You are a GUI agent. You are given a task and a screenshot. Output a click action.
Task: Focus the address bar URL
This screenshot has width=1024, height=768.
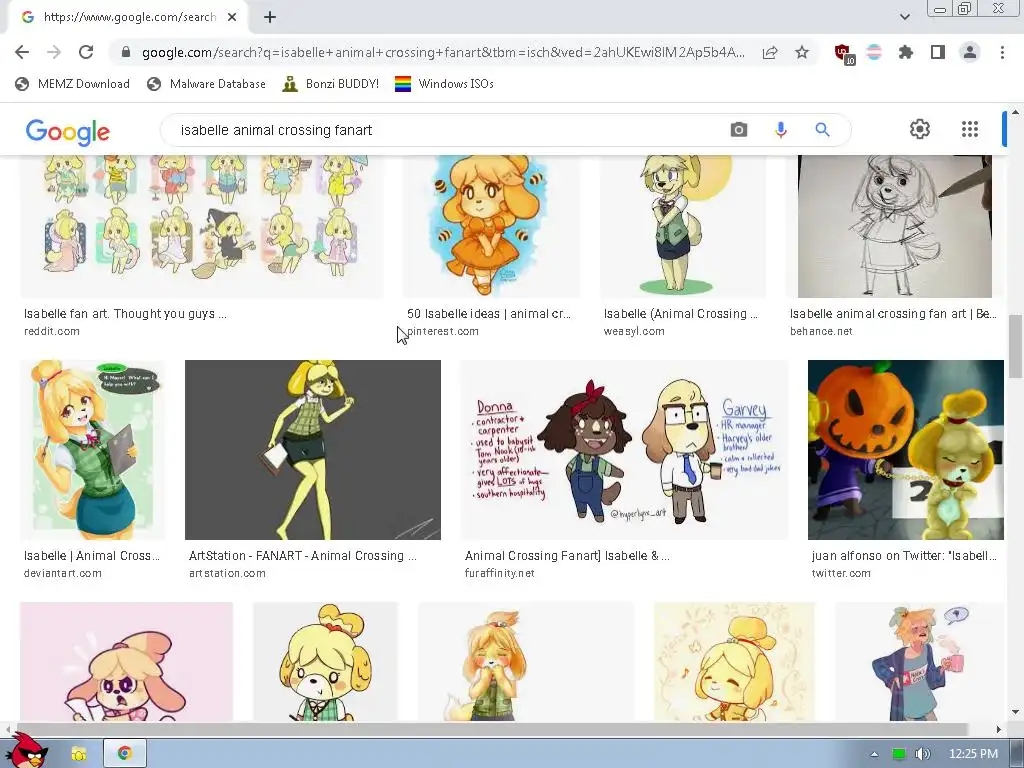coord(443,52)
